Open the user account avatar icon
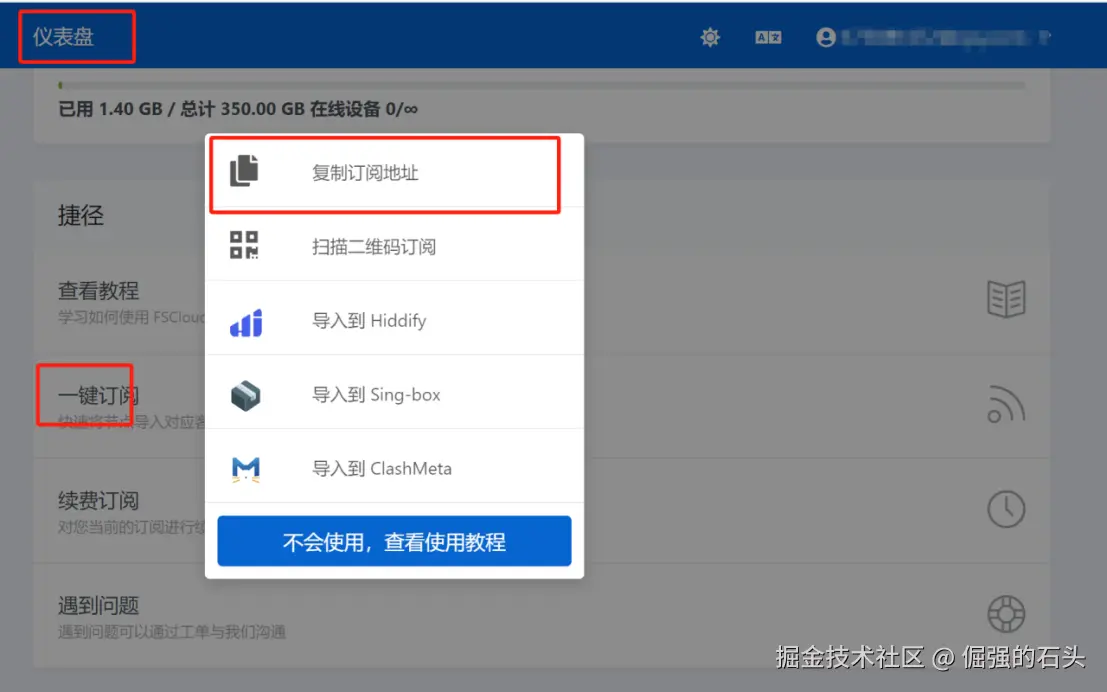 [x=826, y=37]
